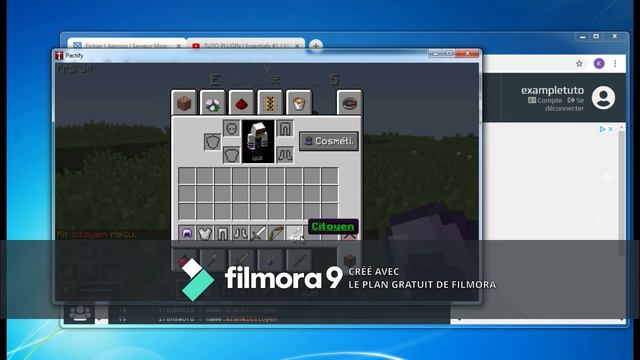Screen dimensions: 640x360
Task: Open the Building Blocks brick tab
Action: click(184, 103)
